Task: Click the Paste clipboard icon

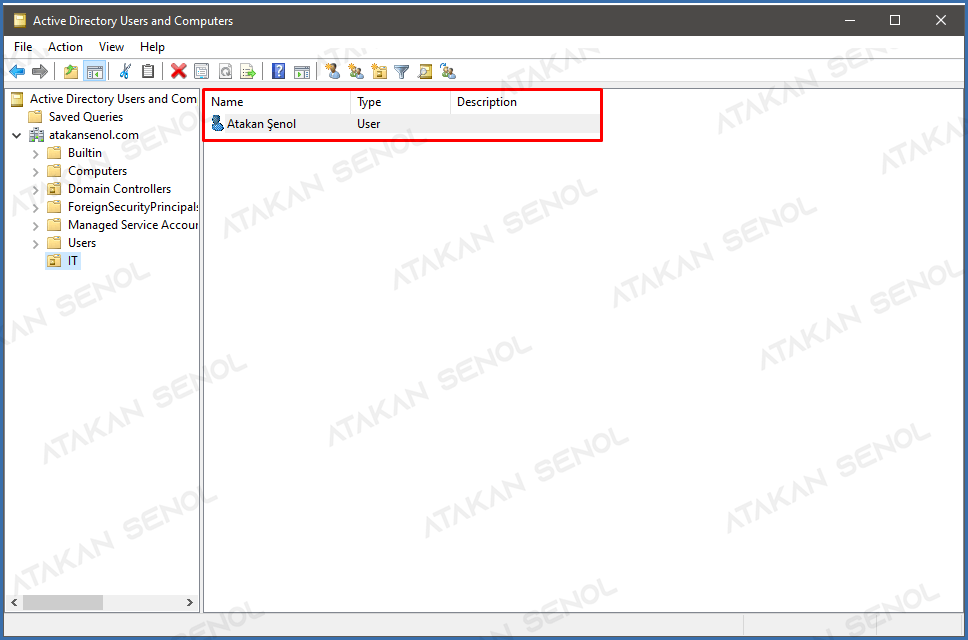Action: click(x=148, y=72)
